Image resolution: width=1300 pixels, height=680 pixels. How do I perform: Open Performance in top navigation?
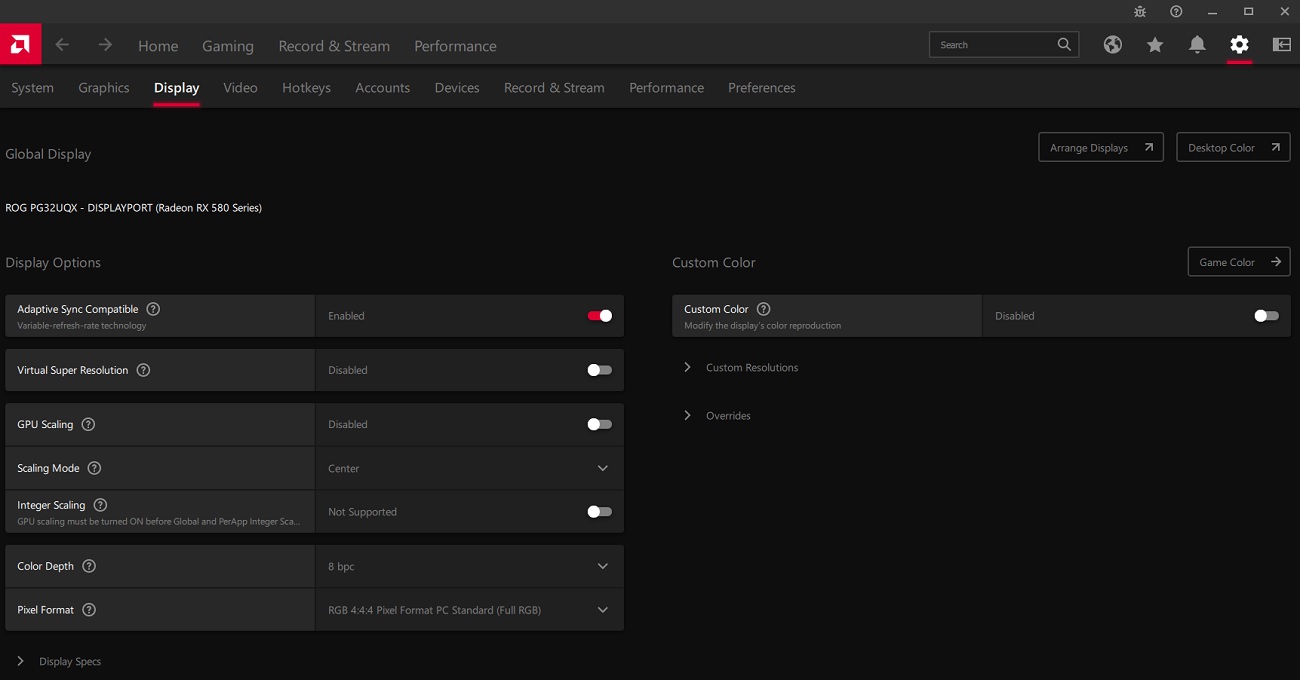tap(455, 46)
